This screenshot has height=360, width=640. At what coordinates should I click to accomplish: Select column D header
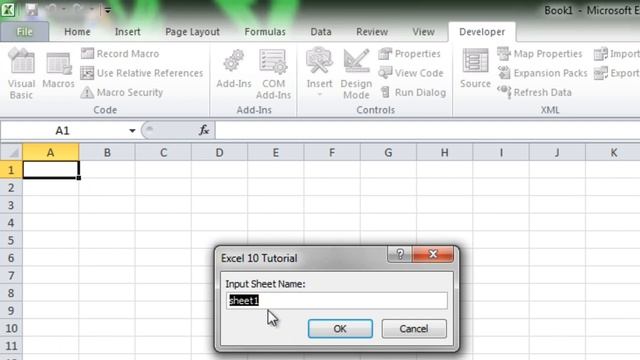tap(220, 153)
